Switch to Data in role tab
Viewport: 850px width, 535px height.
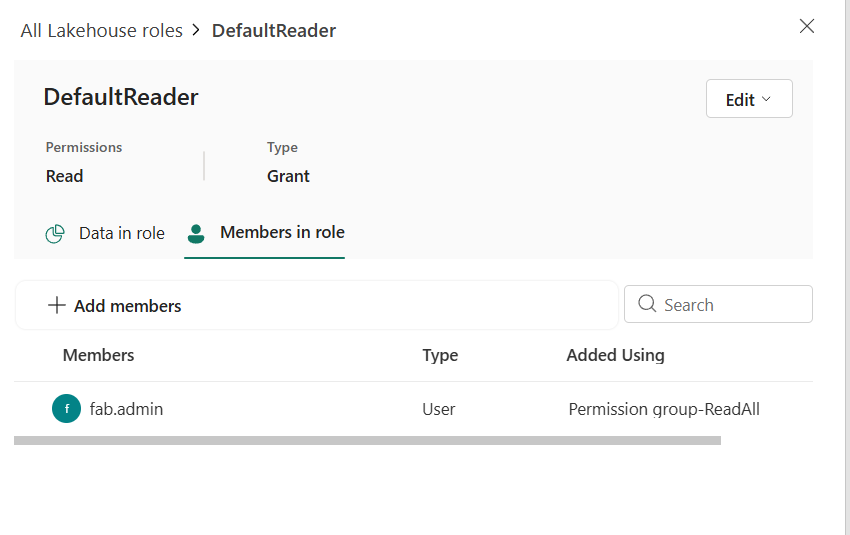pos(105,234)
